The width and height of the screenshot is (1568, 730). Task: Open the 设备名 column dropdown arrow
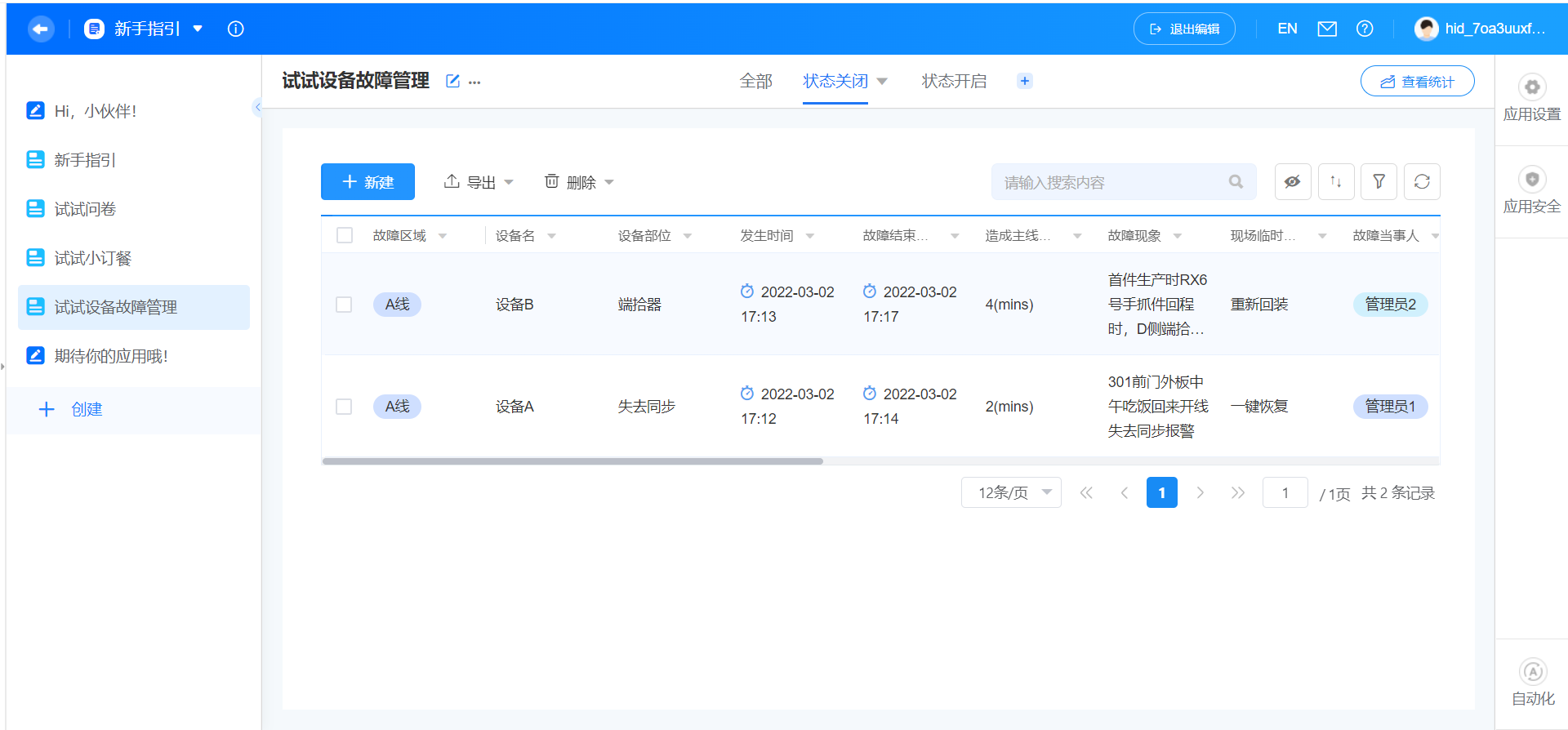[x=552, y=236]
